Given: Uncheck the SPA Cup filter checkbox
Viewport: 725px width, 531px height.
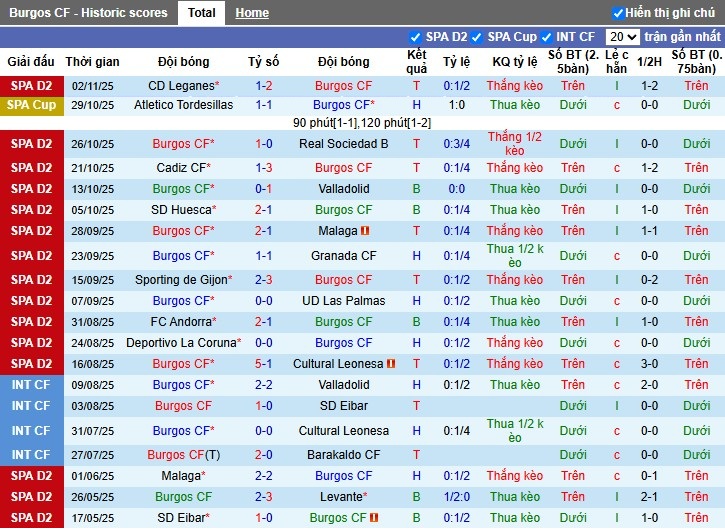Looking at the screenshot, I should tap(477, 37).
